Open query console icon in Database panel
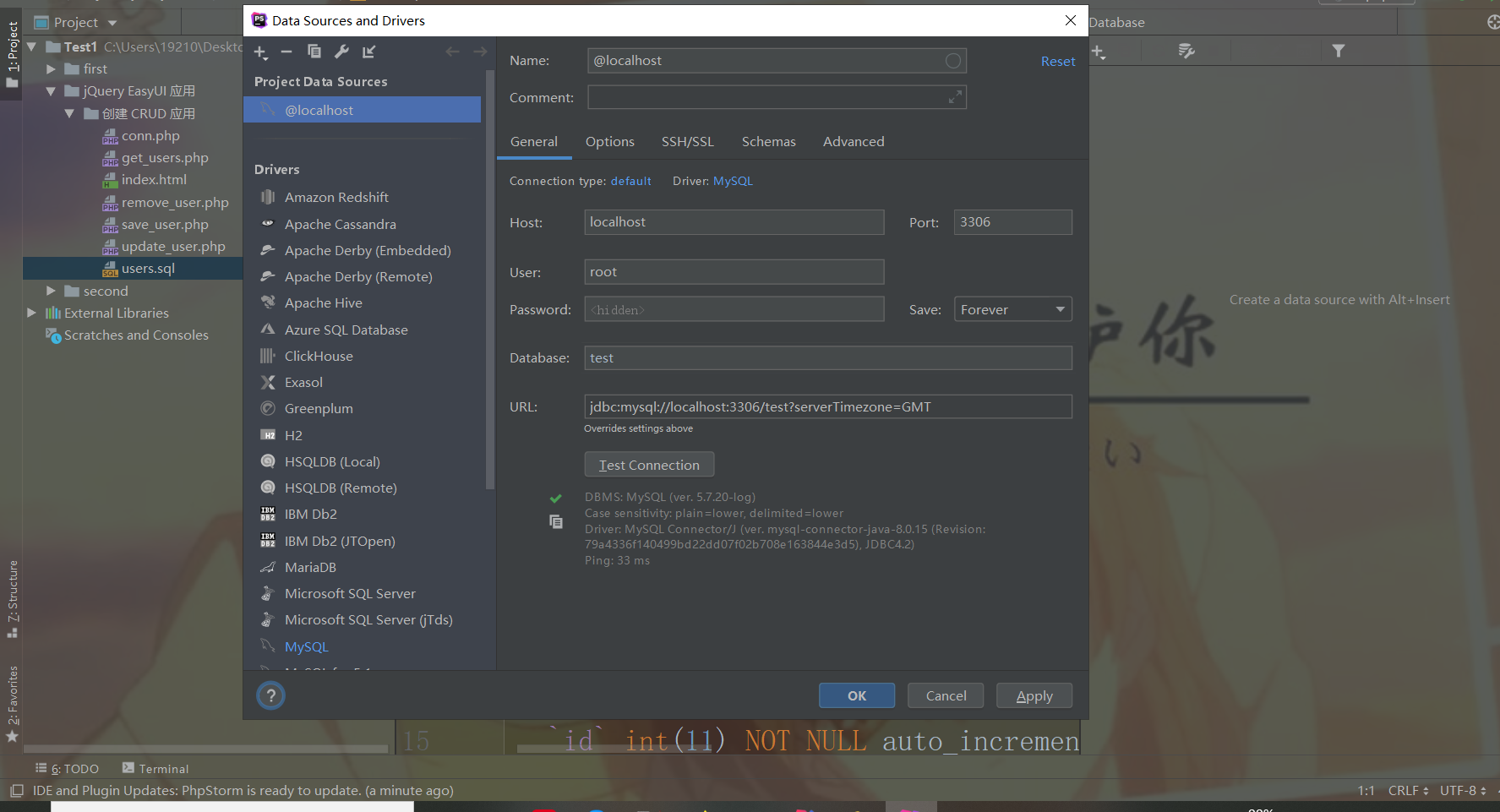The width and height of the screenshot is (1500, 812). point(1186,52)
